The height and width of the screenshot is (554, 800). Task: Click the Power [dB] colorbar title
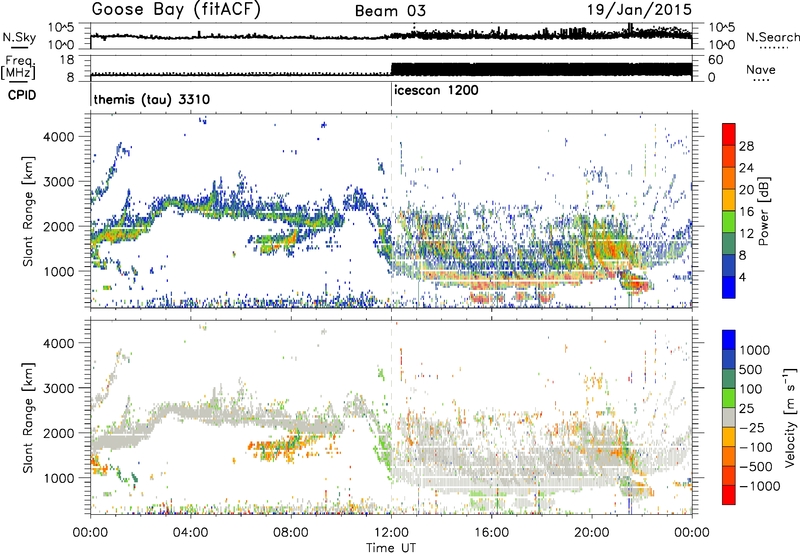763,211
